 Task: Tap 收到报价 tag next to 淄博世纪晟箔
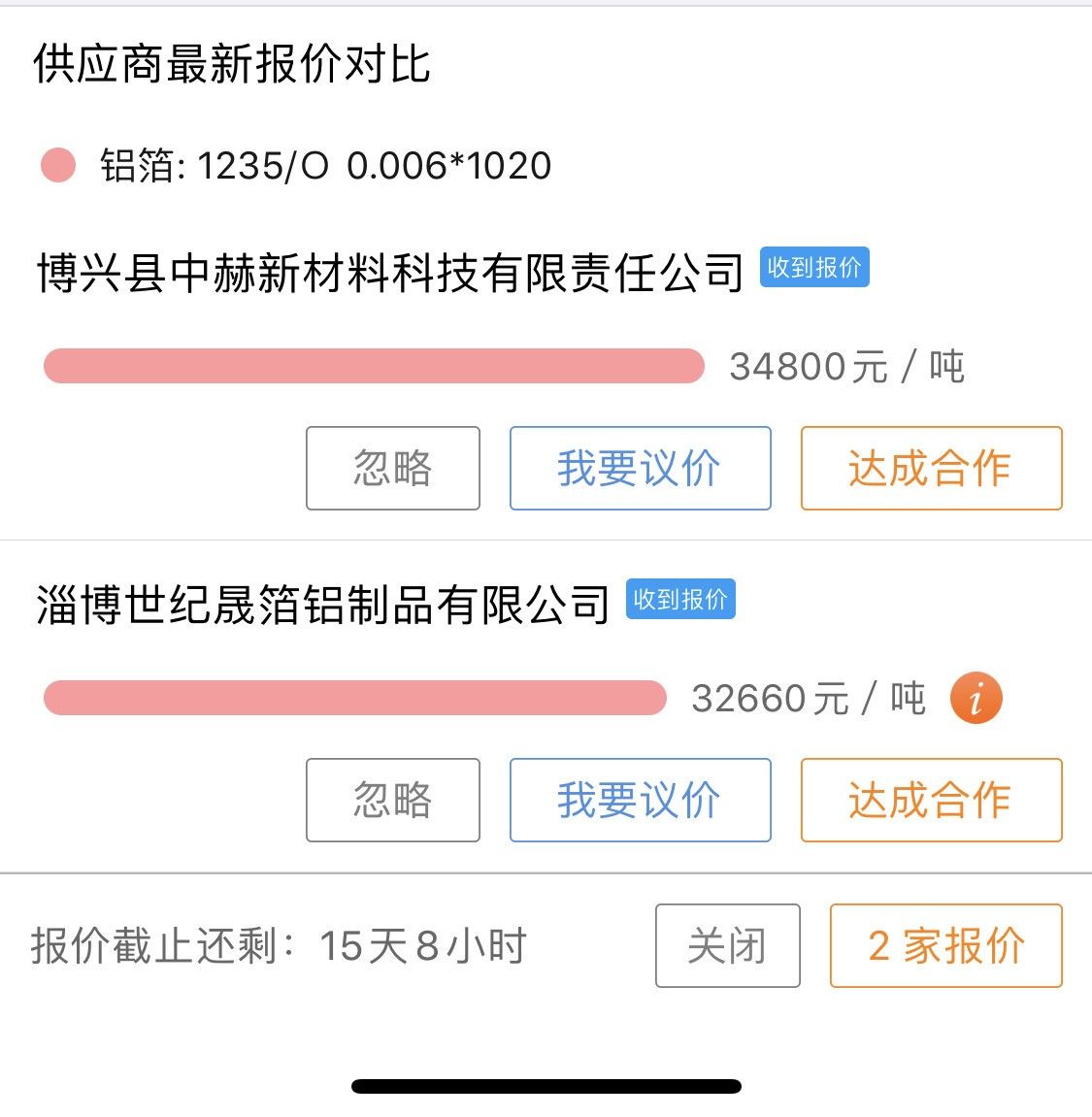point(680,599)
